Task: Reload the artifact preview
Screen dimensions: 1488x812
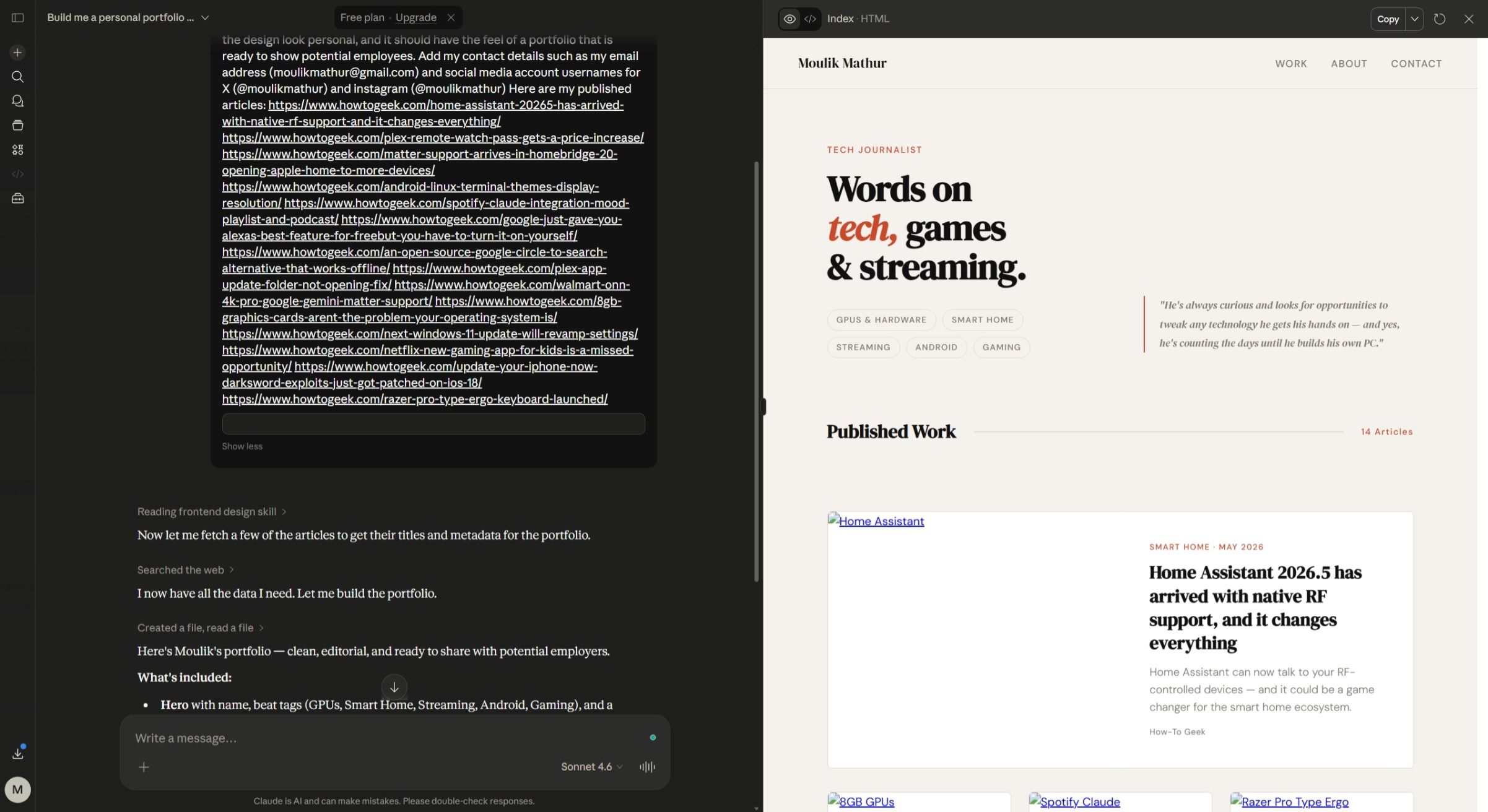Action: coord(1440,19)
